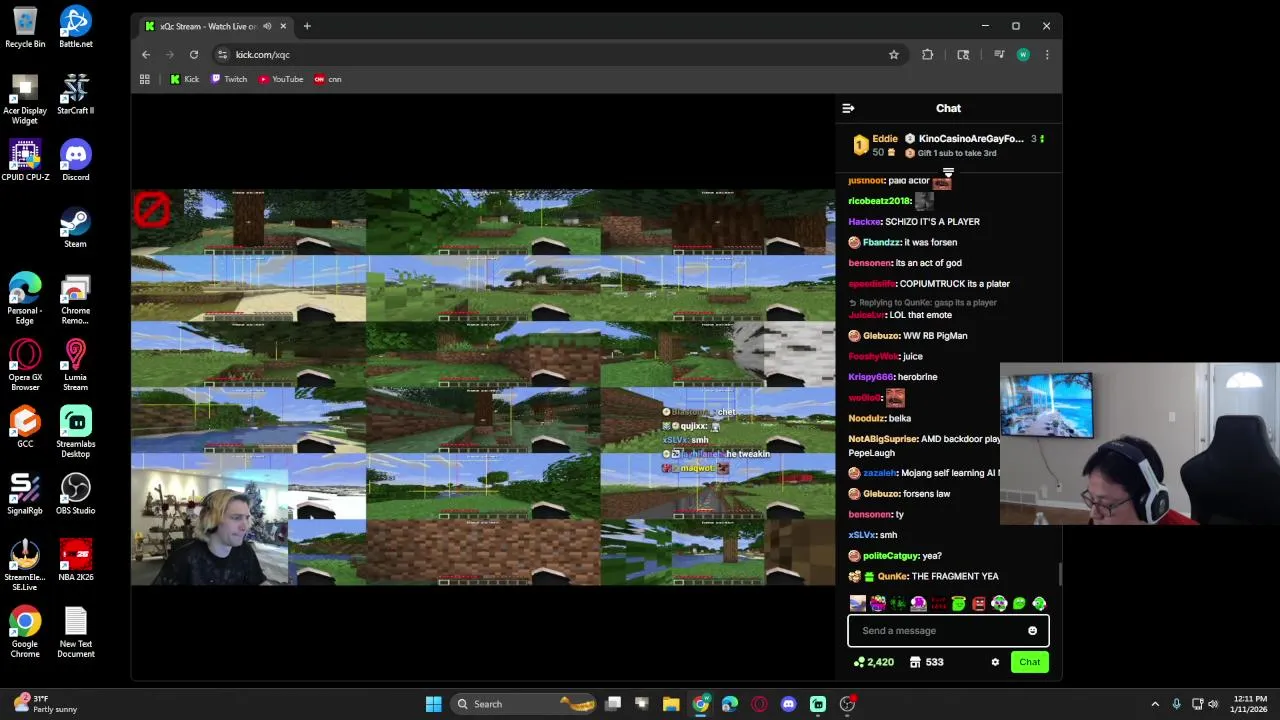Click username NotABigSuprise in chat
The image size is (1280, 720).
tap(883, 439)
